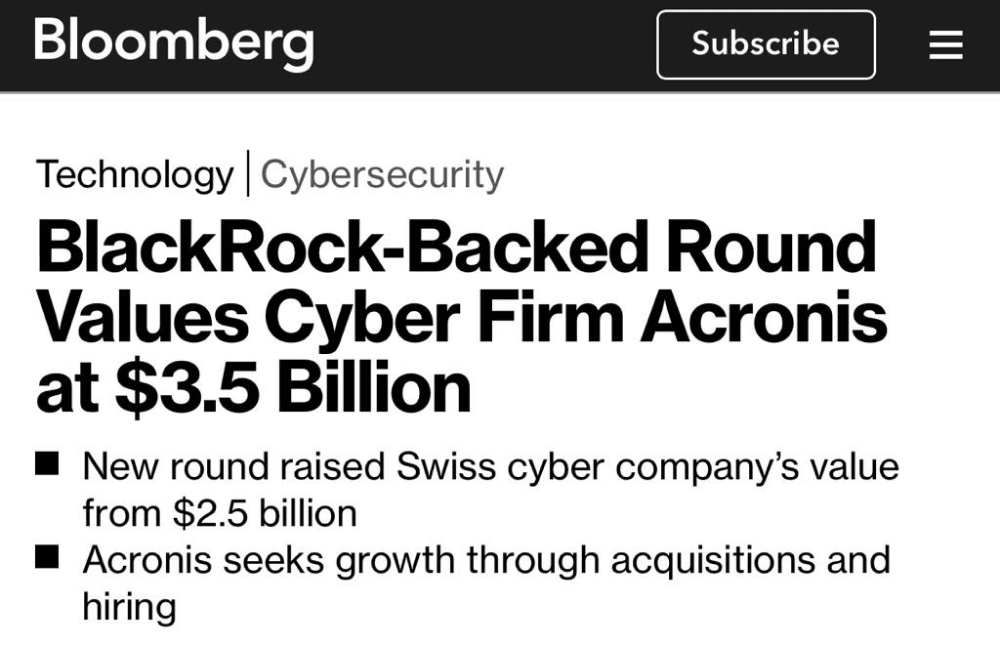1000x668 pixels.
Task: Go to the Cybersecurity category link
Action: click(382, 175)
